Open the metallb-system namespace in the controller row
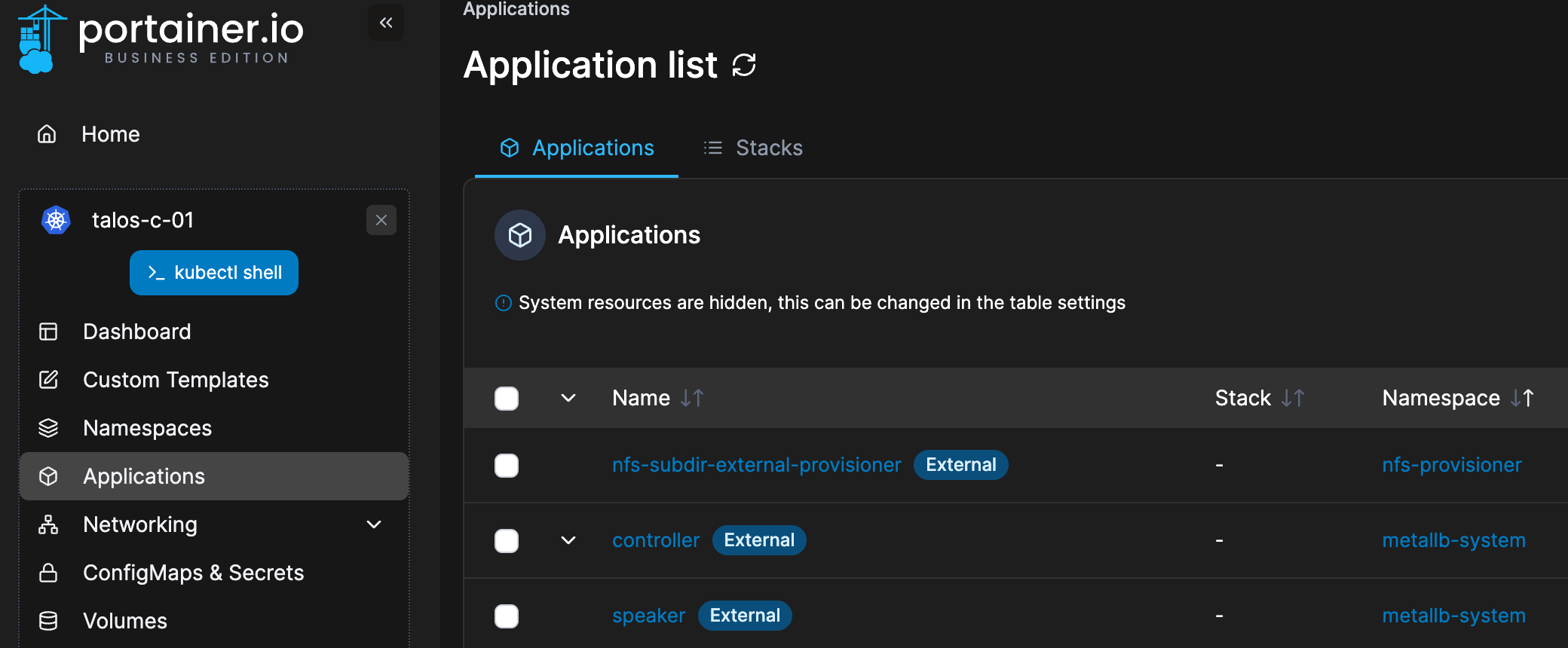Screen dimensions: 1568x648 click(x=1454, y=540)
